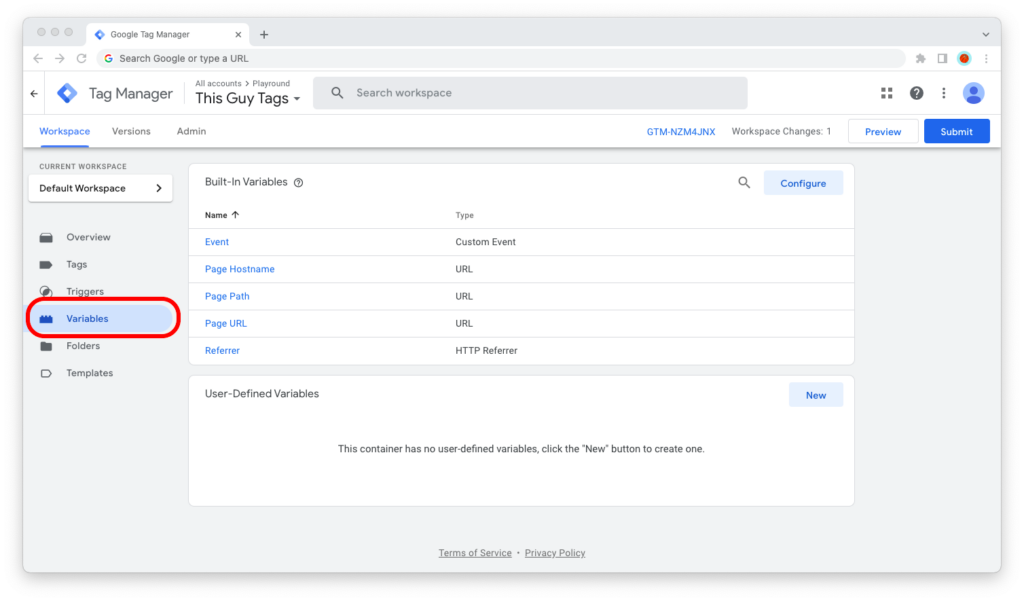Click the Submit button
This screenshot has width=1024, height=601.
(x=957, y=131)
